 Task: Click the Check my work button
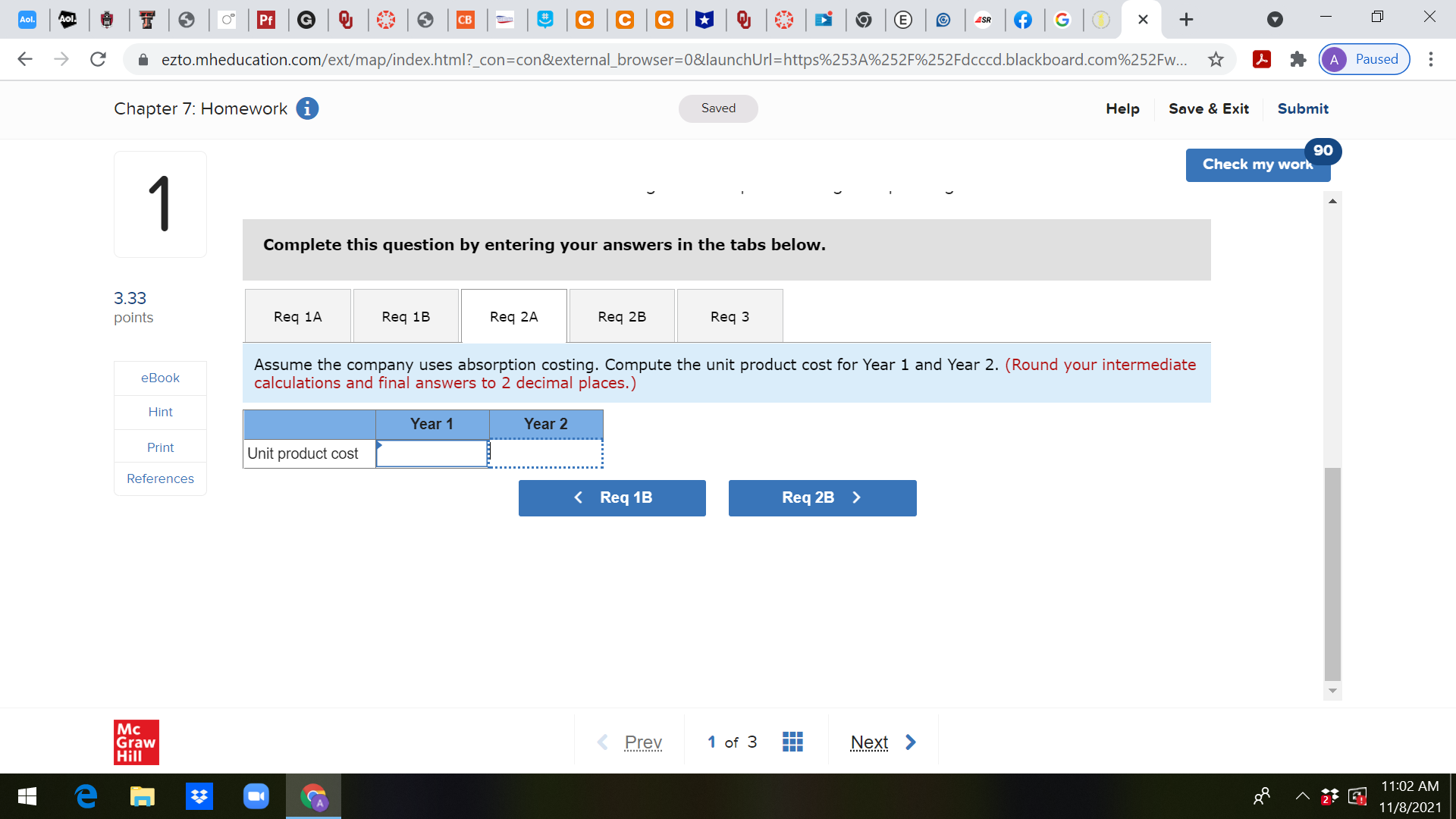point(1257,165)
